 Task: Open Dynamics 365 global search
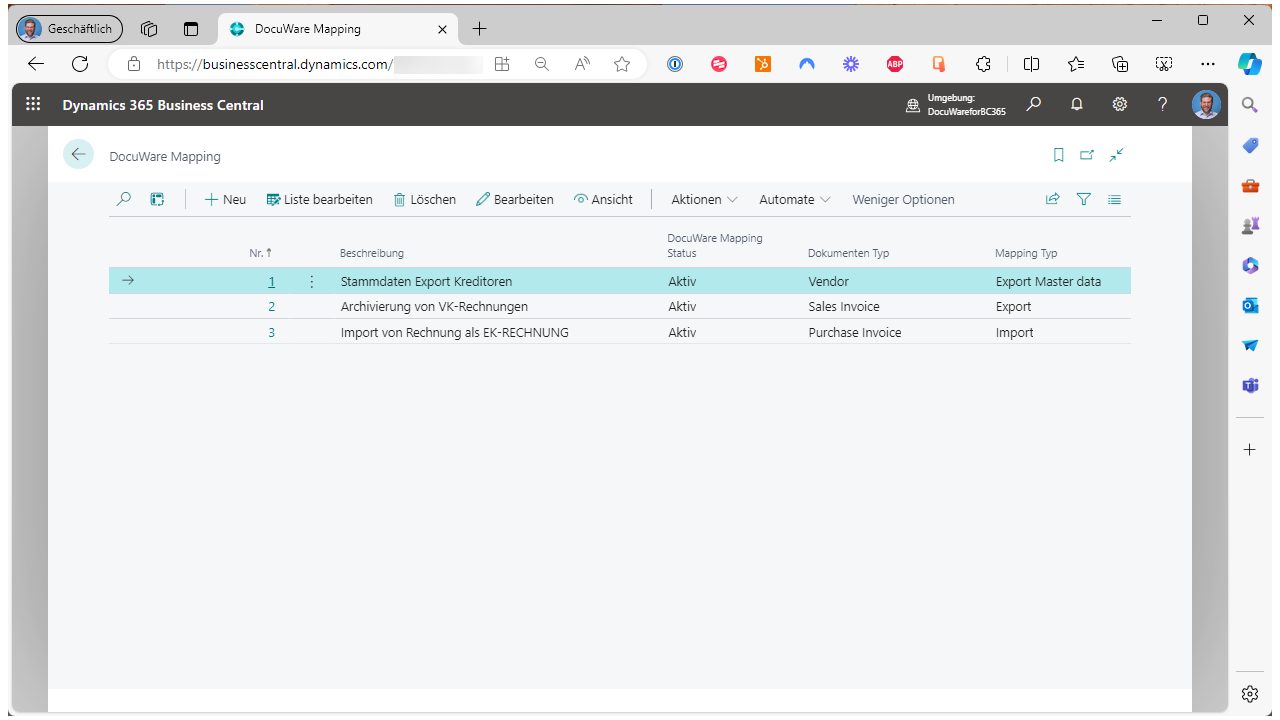point(1033,104)
